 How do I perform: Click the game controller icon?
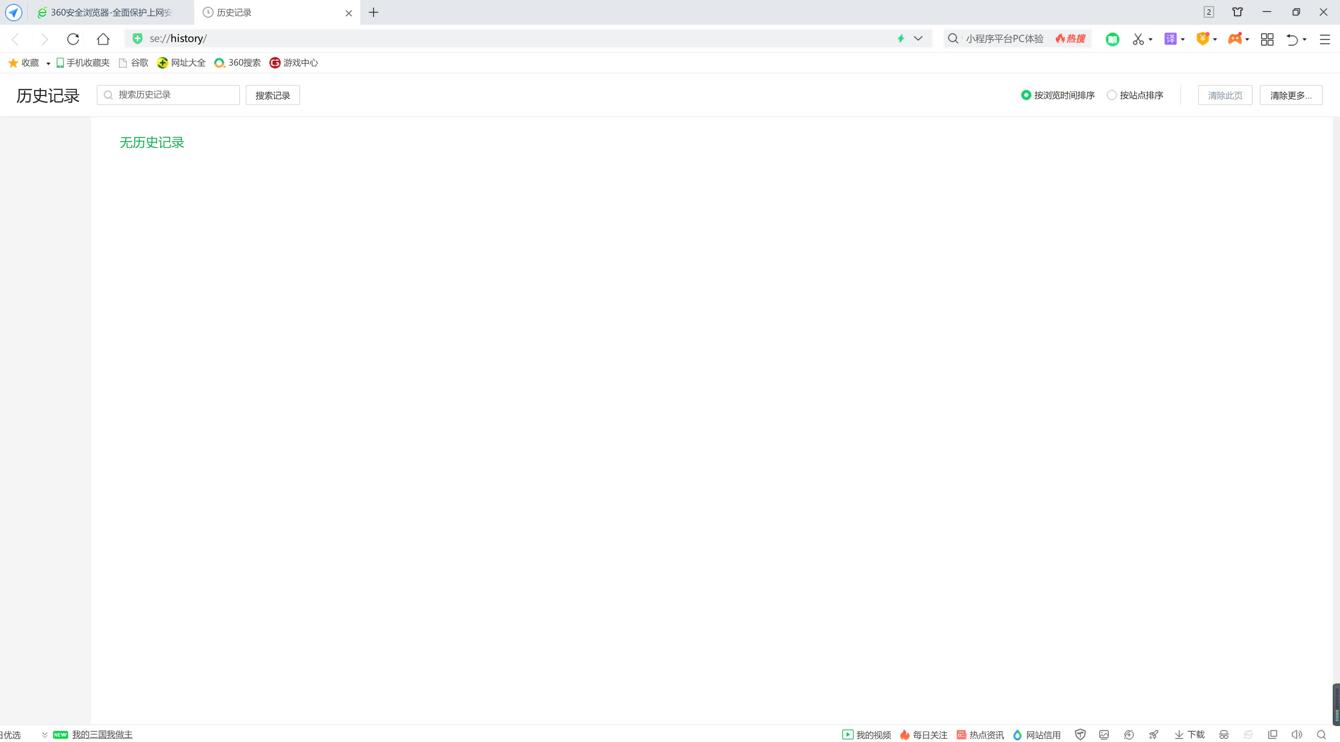point(1235,39)
